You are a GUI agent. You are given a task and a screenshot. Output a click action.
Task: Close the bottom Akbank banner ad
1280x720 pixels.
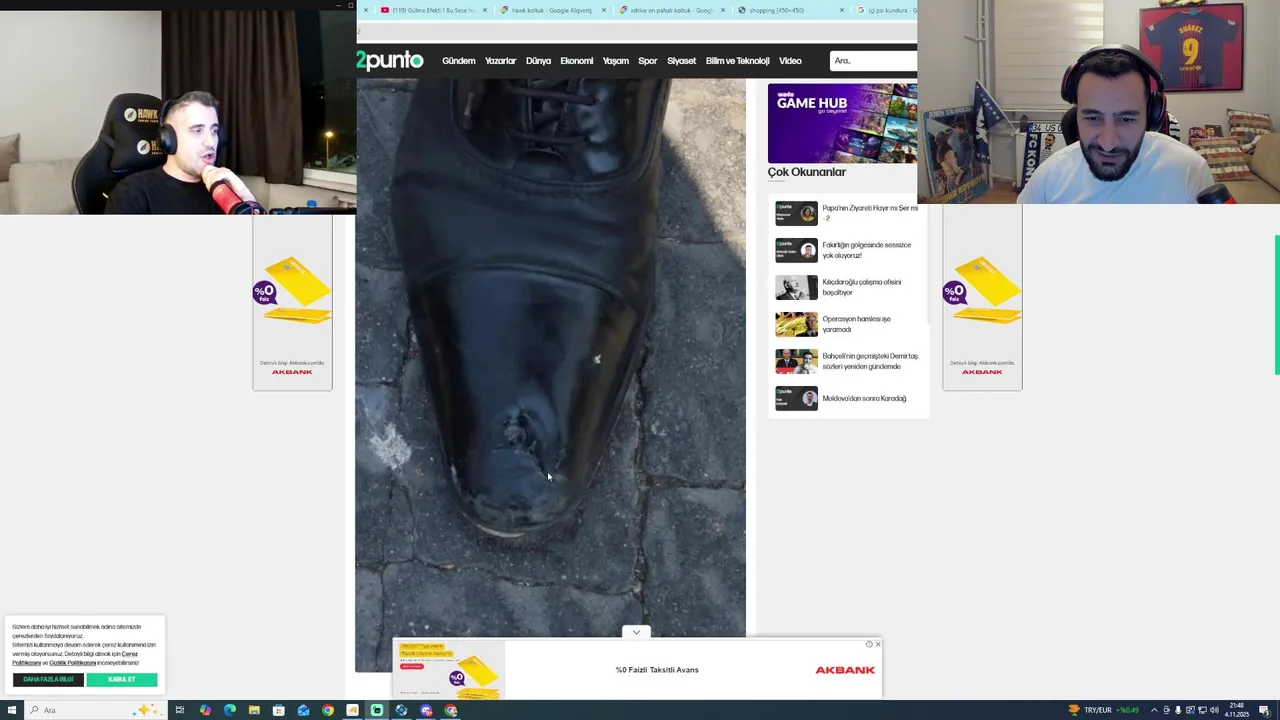(x=878, y=644)
